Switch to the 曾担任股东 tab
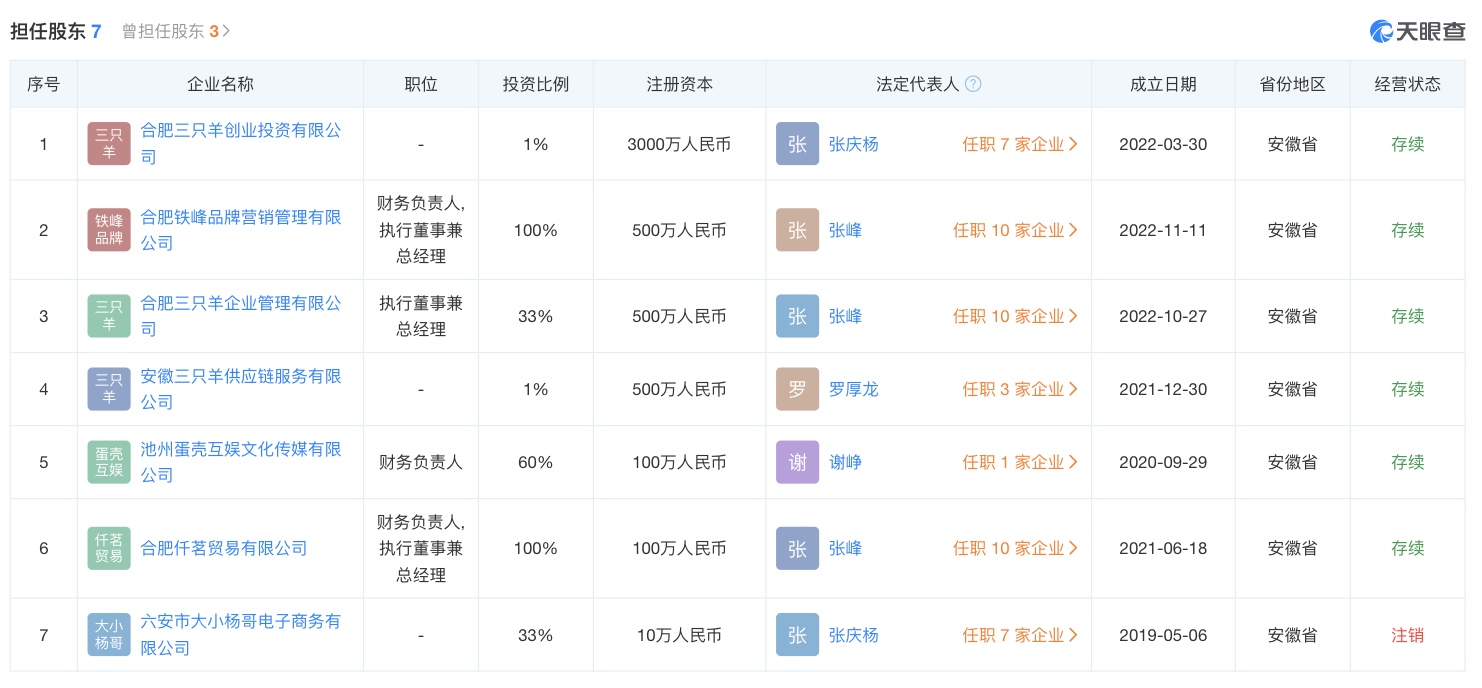Image resolution: width=1482 pixels, height=688 pixels. (x=175, y=31)
